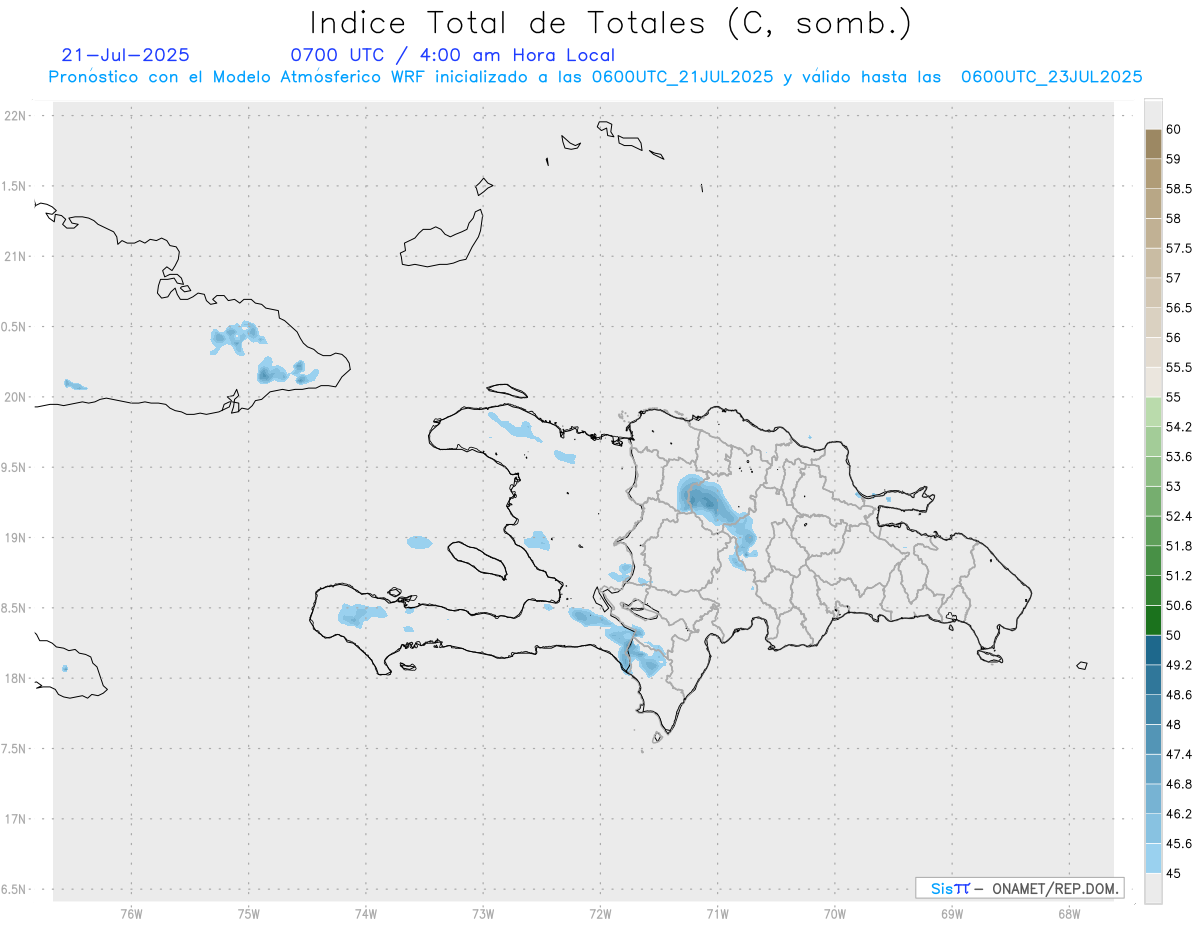This screenshot has height=927, width=1200.
Task: Click the dark blue swatch between 49.2 and 50
Action: tap(1153, 650)
